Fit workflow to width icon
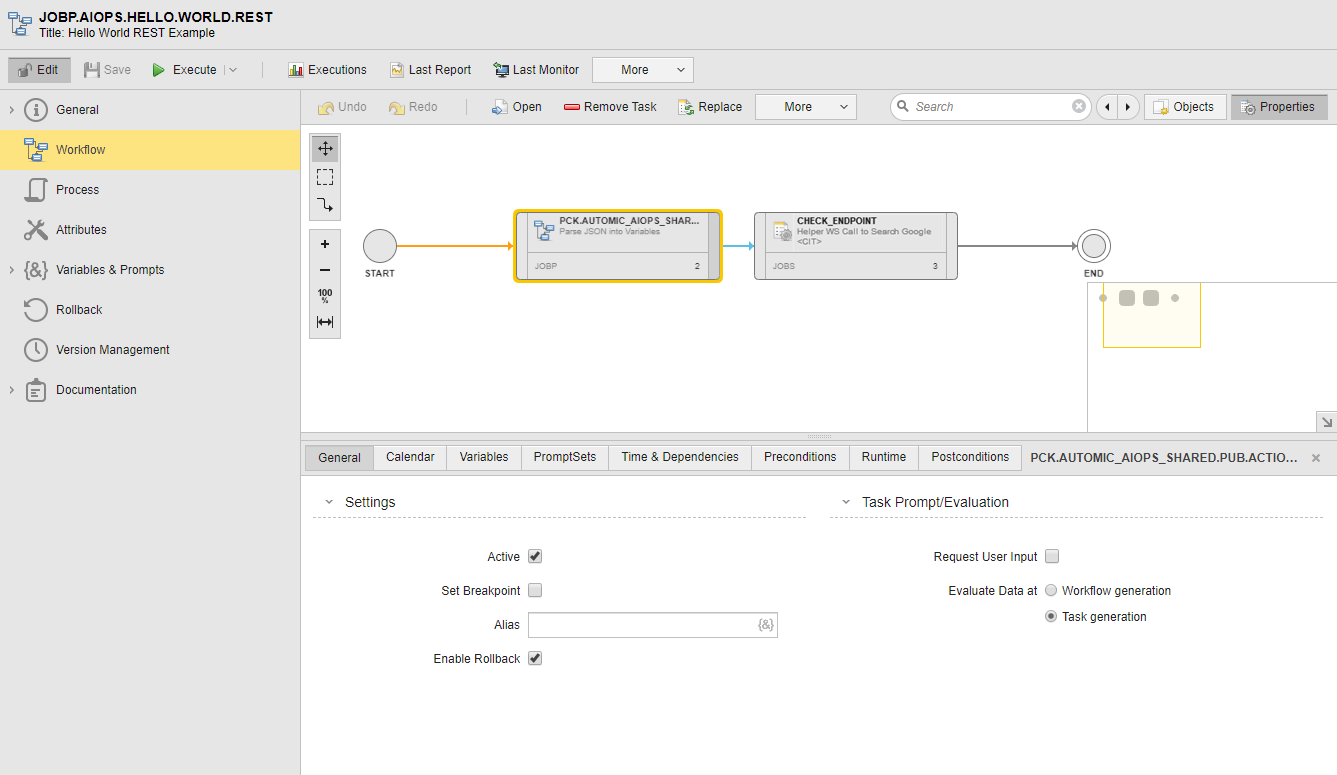This screenshot has height=775, width=1337. [325, 322]
